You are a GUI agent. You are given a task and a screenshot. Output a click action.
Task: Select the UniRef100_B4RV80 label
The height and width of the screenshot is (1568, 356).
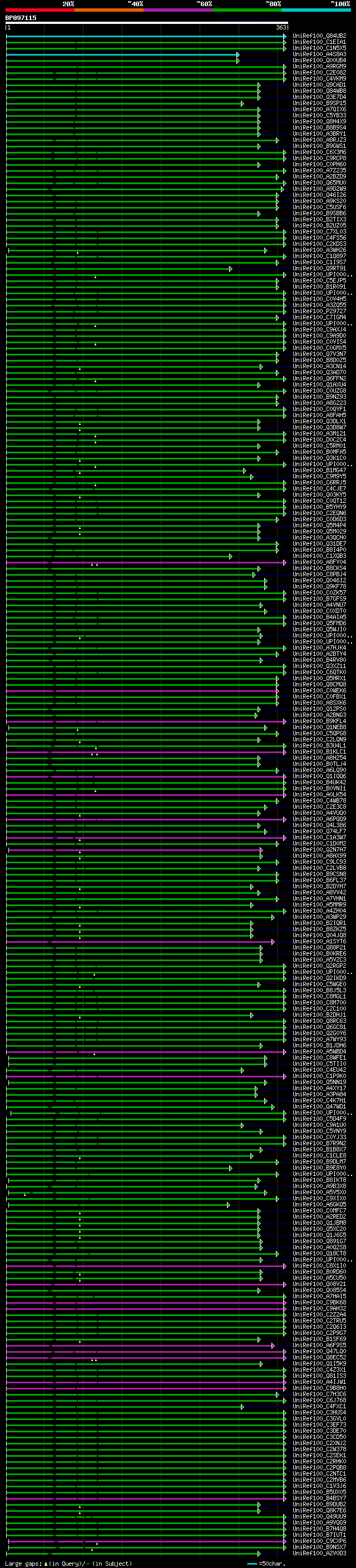[x=319, y=660]
